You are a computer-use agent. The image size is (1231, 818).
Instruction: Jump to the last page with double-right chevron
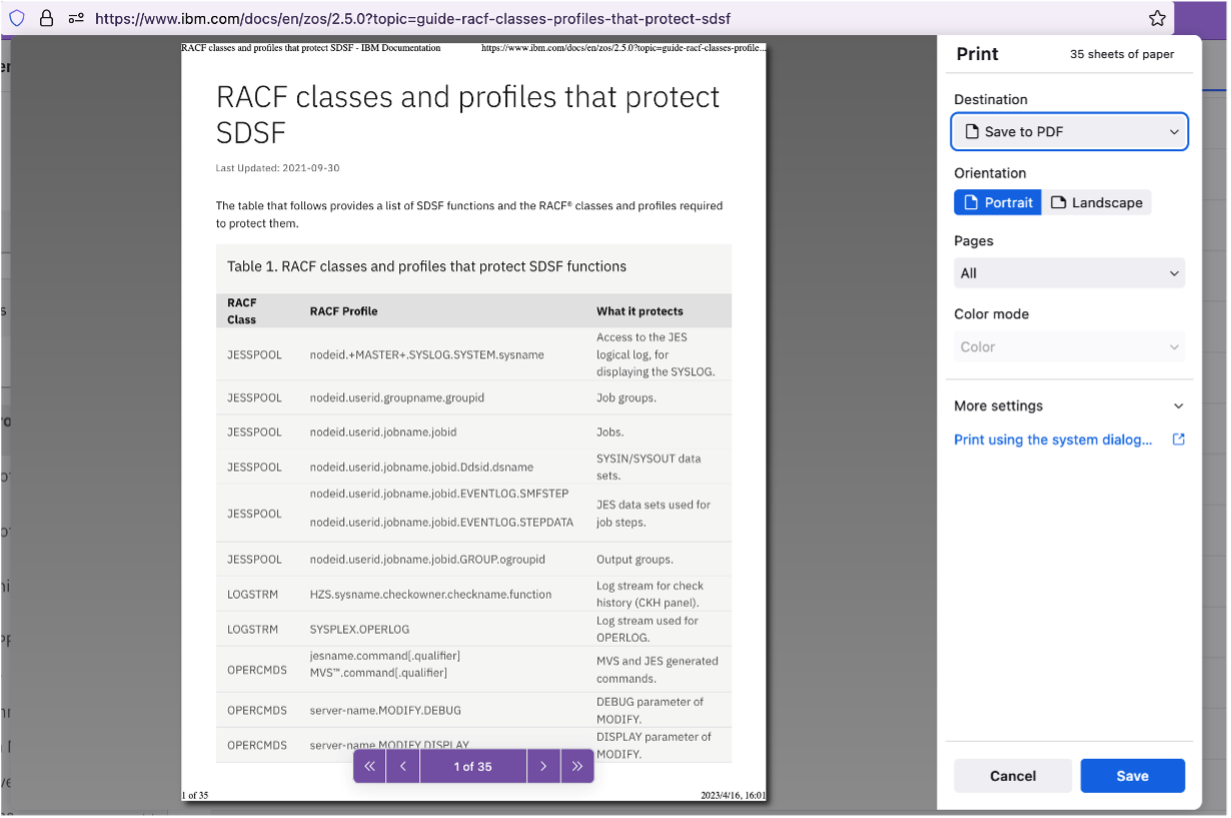pos(577,765)
